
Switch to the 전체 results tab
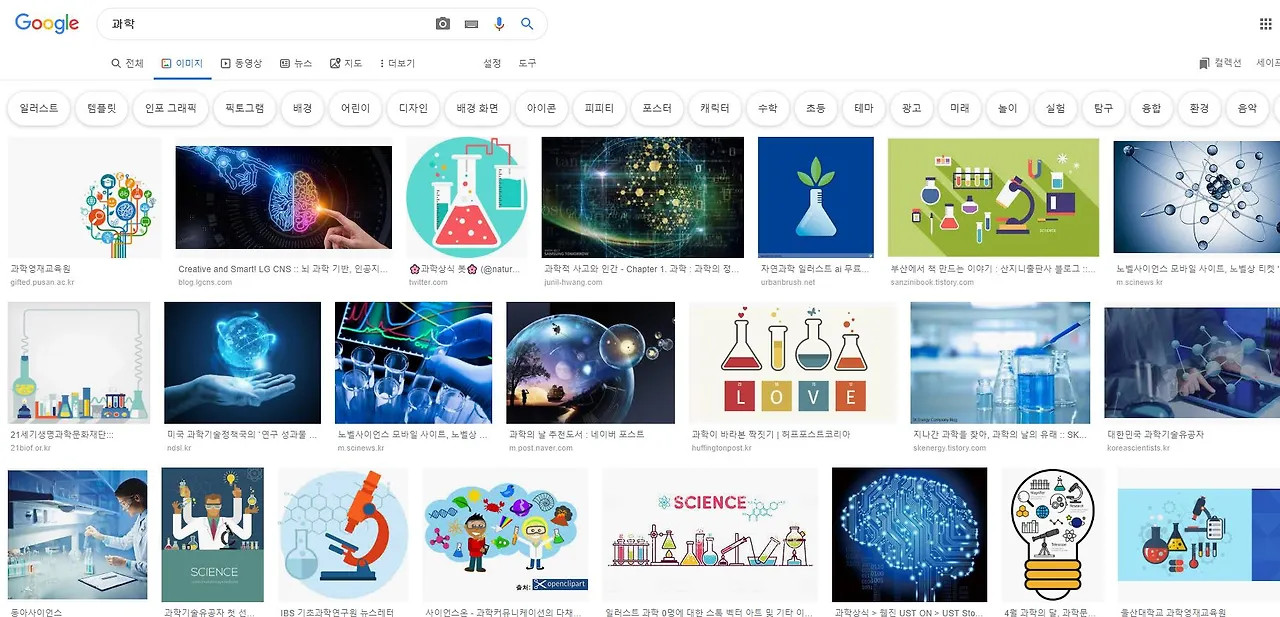[x=127, y=63]
